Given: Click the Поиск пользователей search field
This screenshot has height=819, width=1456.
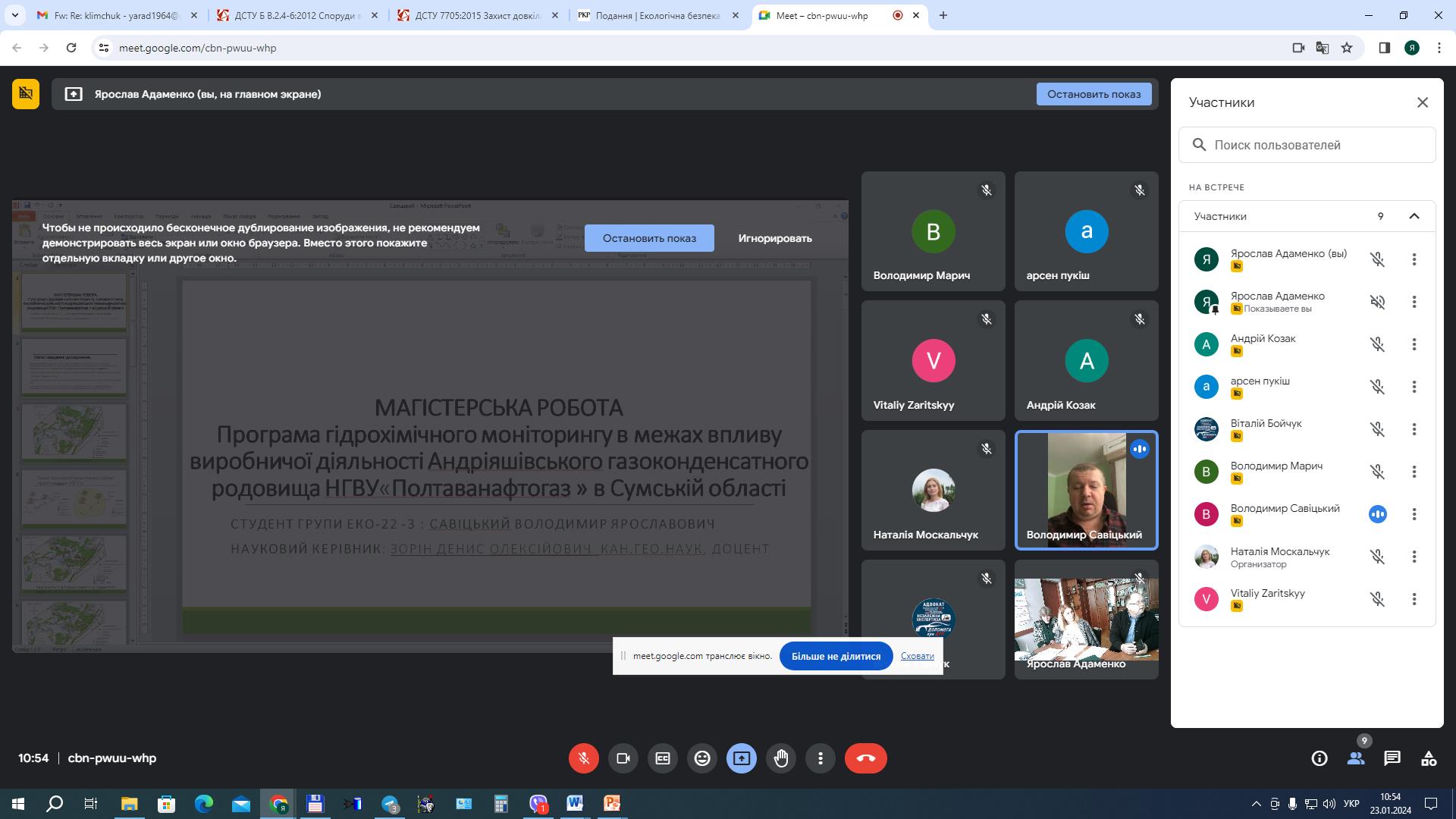Looking at the screenshot, I should (x=1307, y=144).
